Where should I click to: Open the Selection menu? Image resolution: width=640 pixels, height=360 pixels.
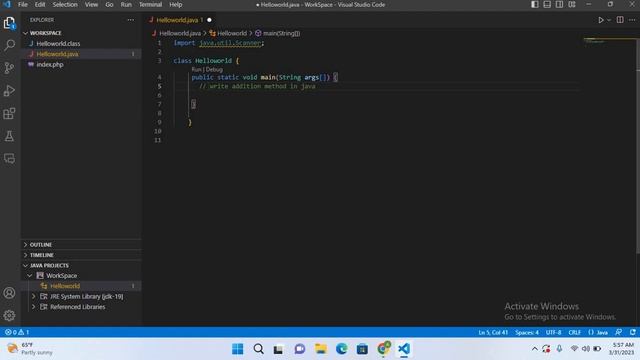(x=65, y=4)
